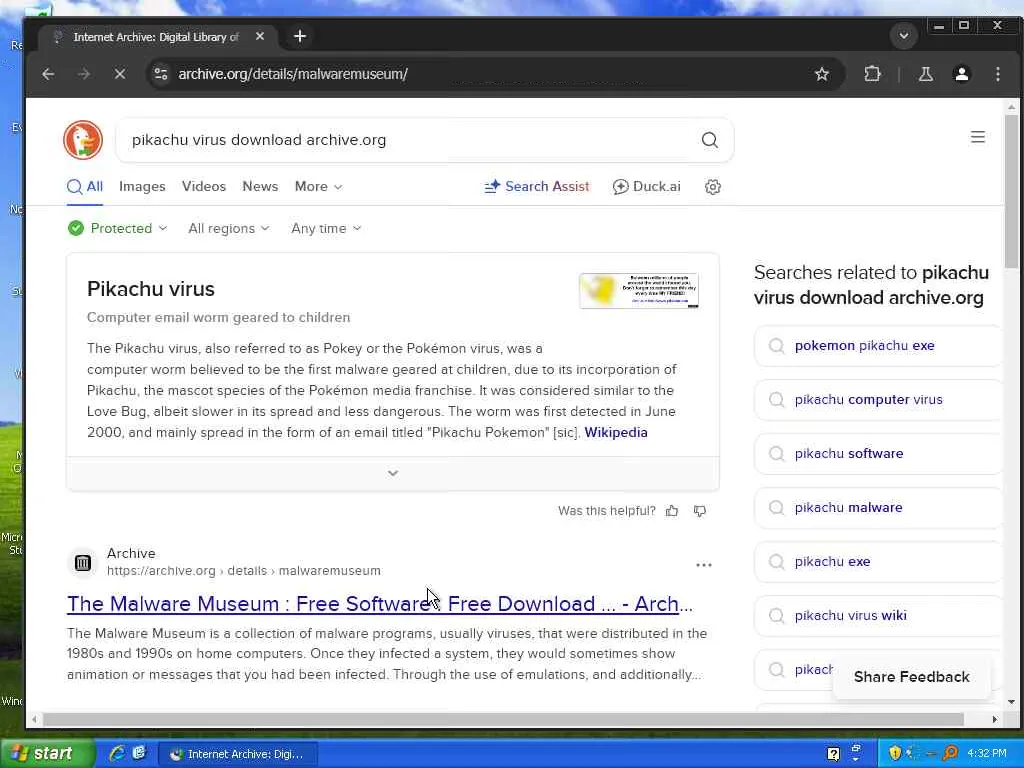
Task: Open search settings gear icon
Action: tap(712, 187)
